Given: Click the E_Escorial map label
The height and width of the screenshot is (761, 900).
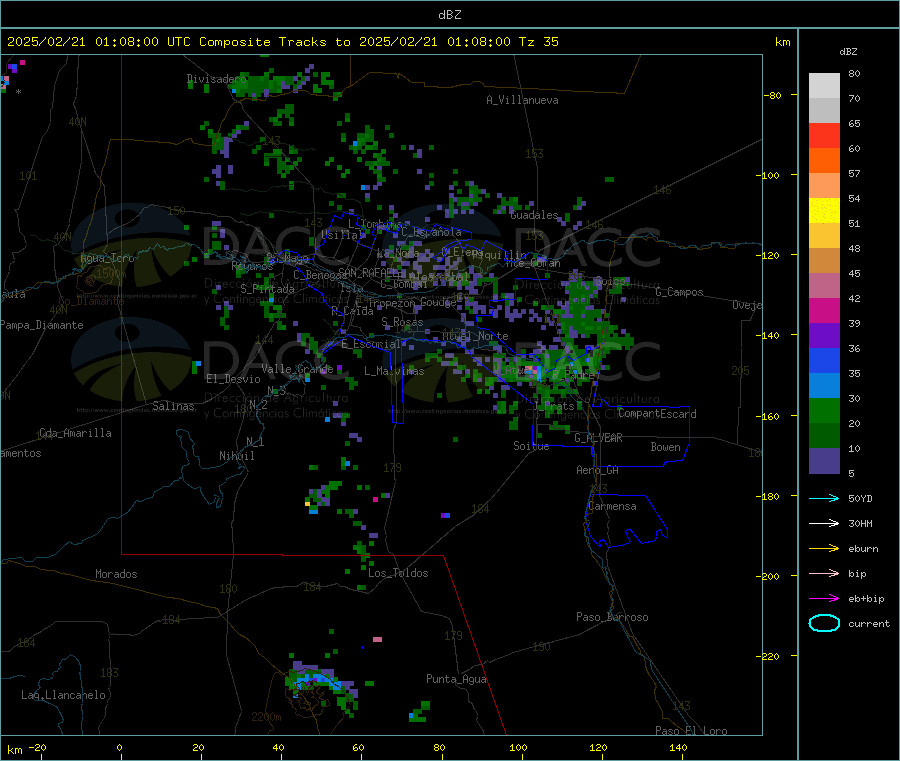Looking at the screenshot, I should (x=371, y=344).
